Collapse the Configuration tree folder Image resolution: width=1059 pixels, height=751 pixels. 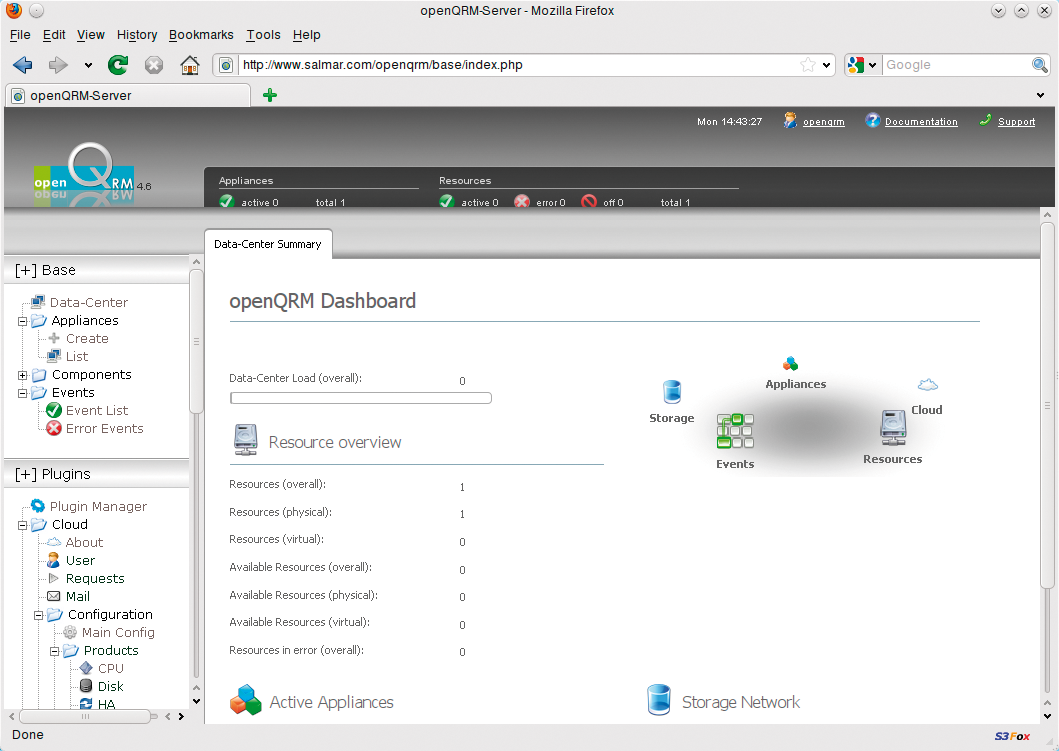[38, 615]
